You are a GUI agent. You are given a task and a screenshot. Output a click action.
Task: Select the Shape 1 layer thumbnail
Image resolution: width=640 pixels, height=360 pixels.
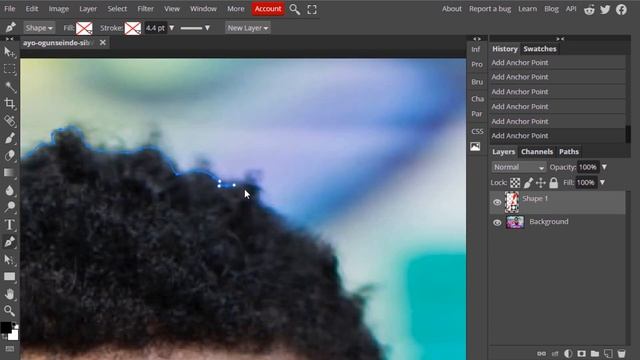click(x=512, y=202)
